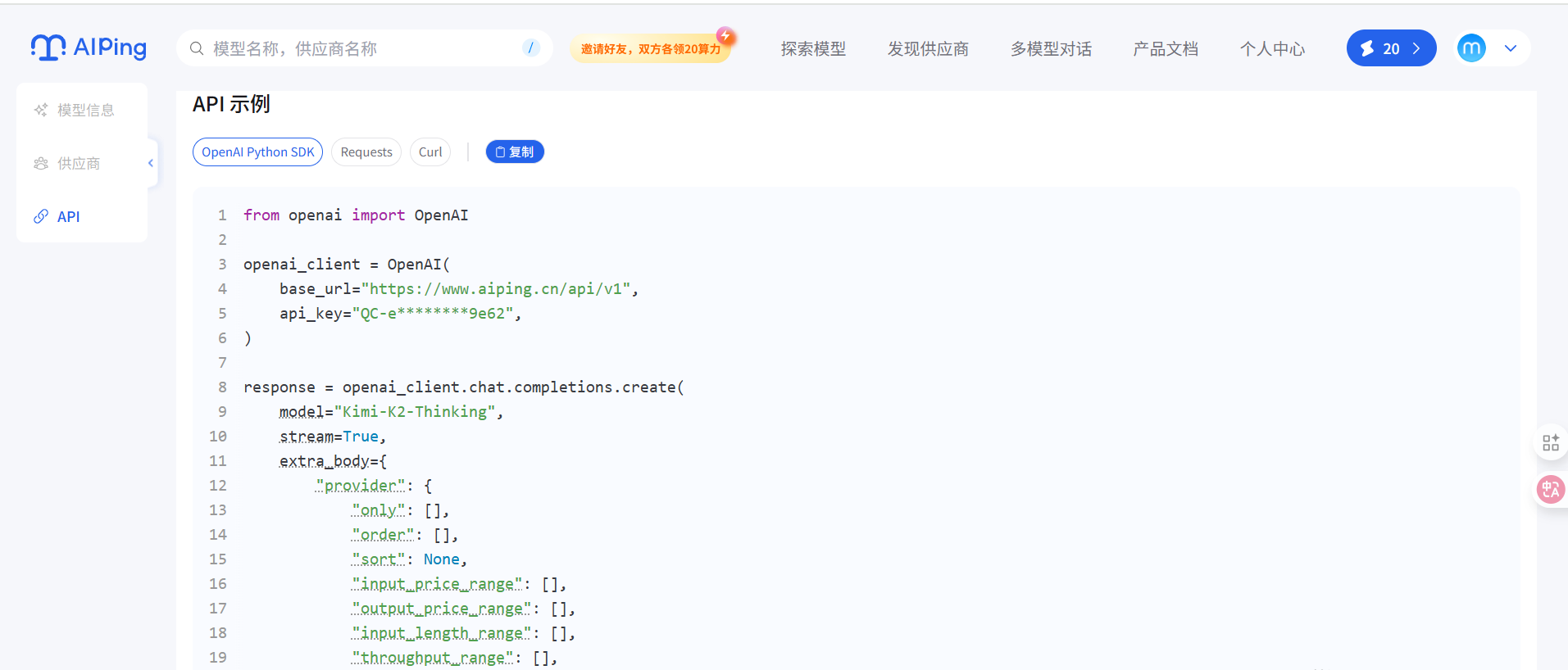The image size is (1568, 670).
Task: Open the invite friends promotion banner
Action: [x=651, y=49]
